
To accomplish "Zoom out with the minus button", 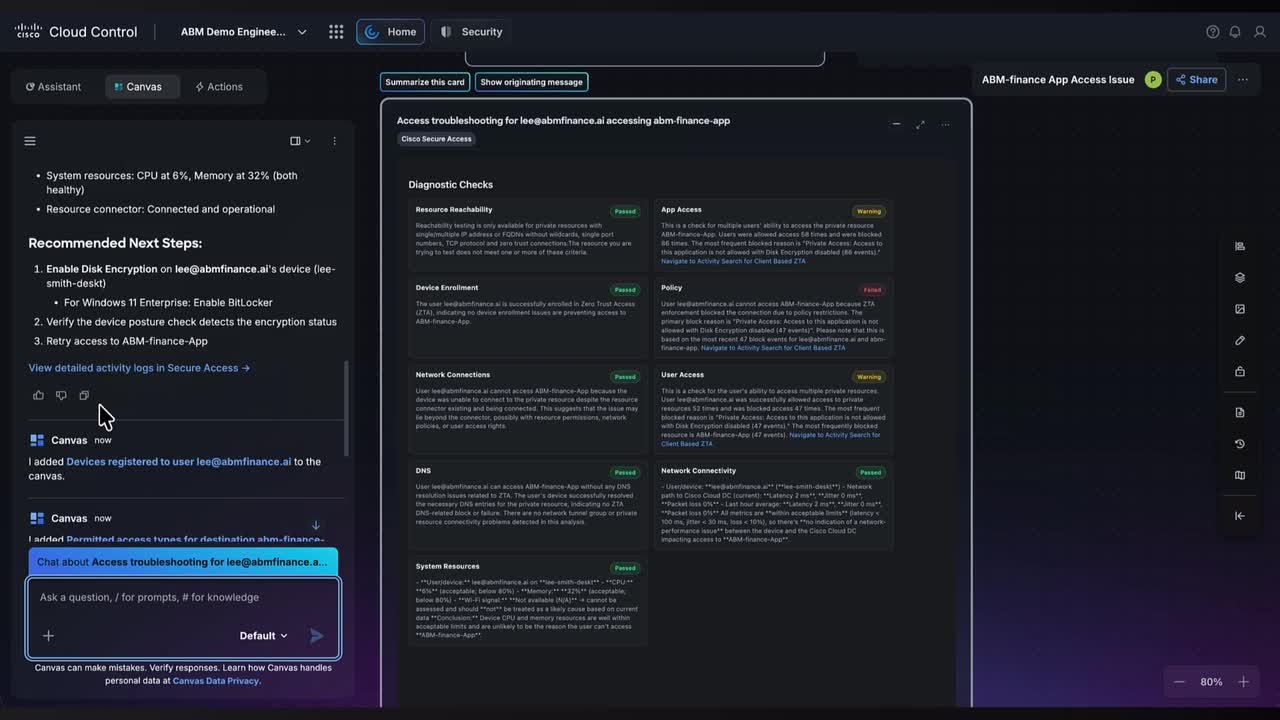I will coord(1179,682).
